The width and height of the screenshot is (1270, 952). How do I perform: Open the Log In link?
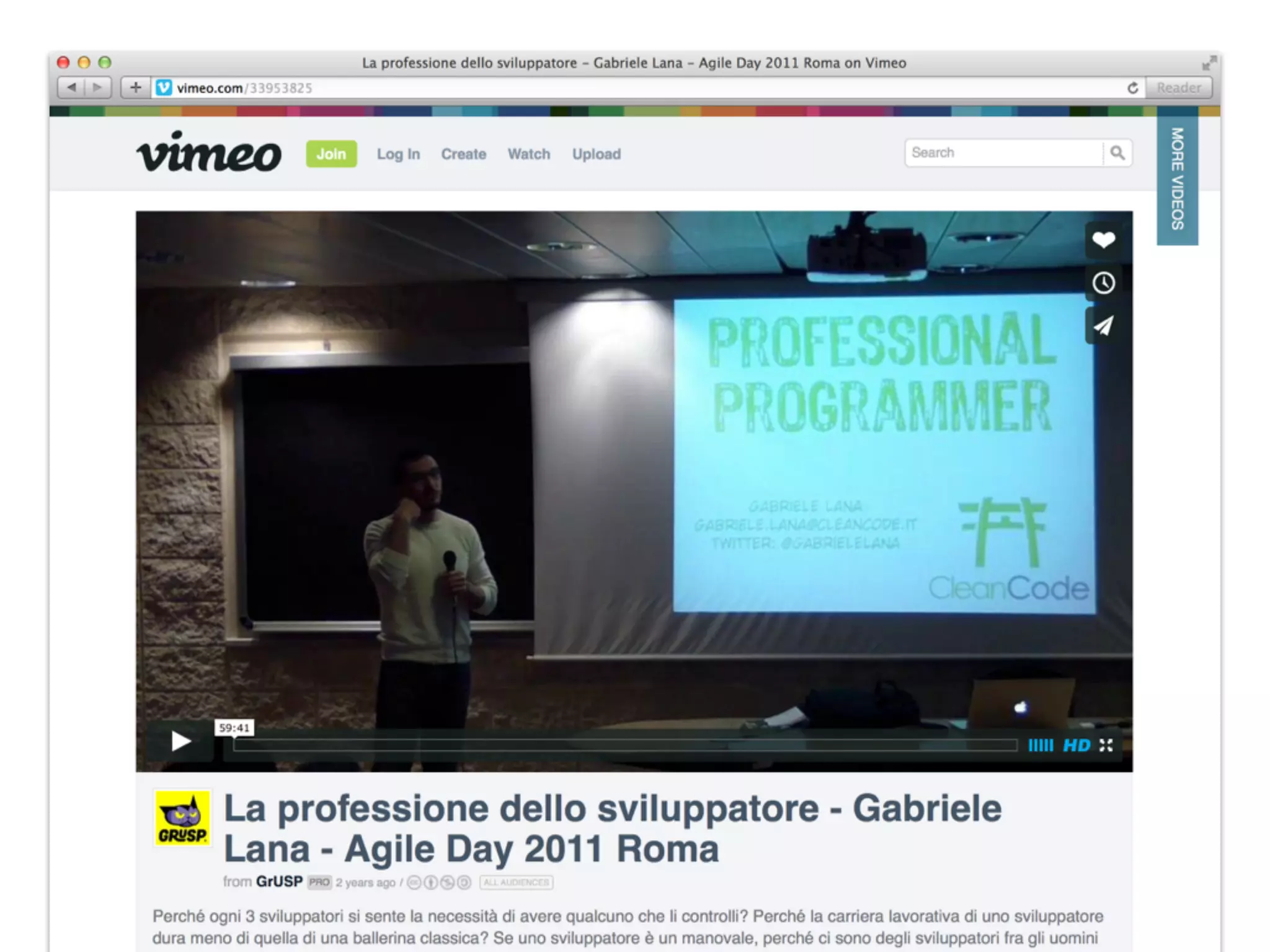click(x=398, y=154)
